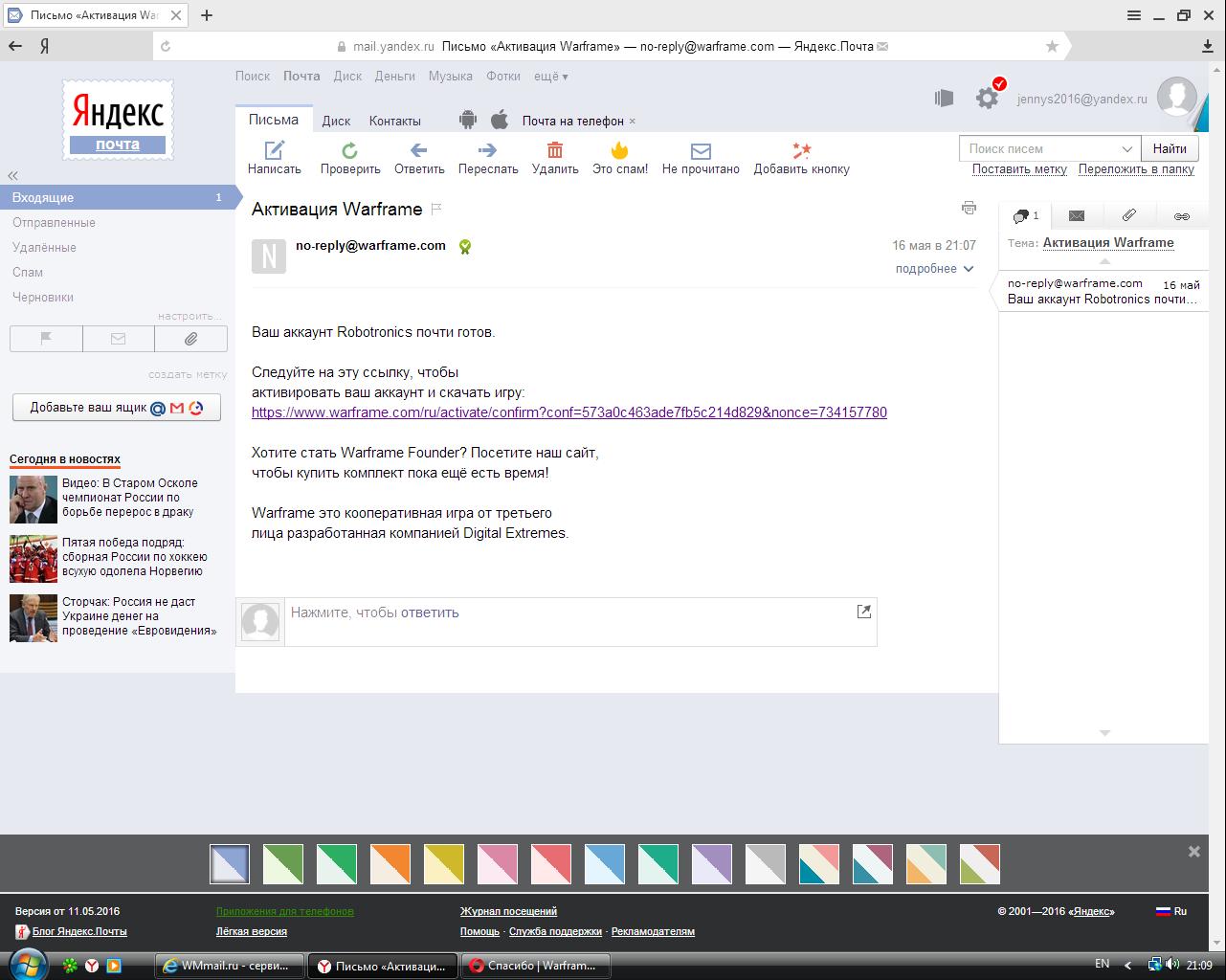Expand подробнее message details
Image resolution: width=1226 pixels, height=980 pixels.
click(934, 269)
